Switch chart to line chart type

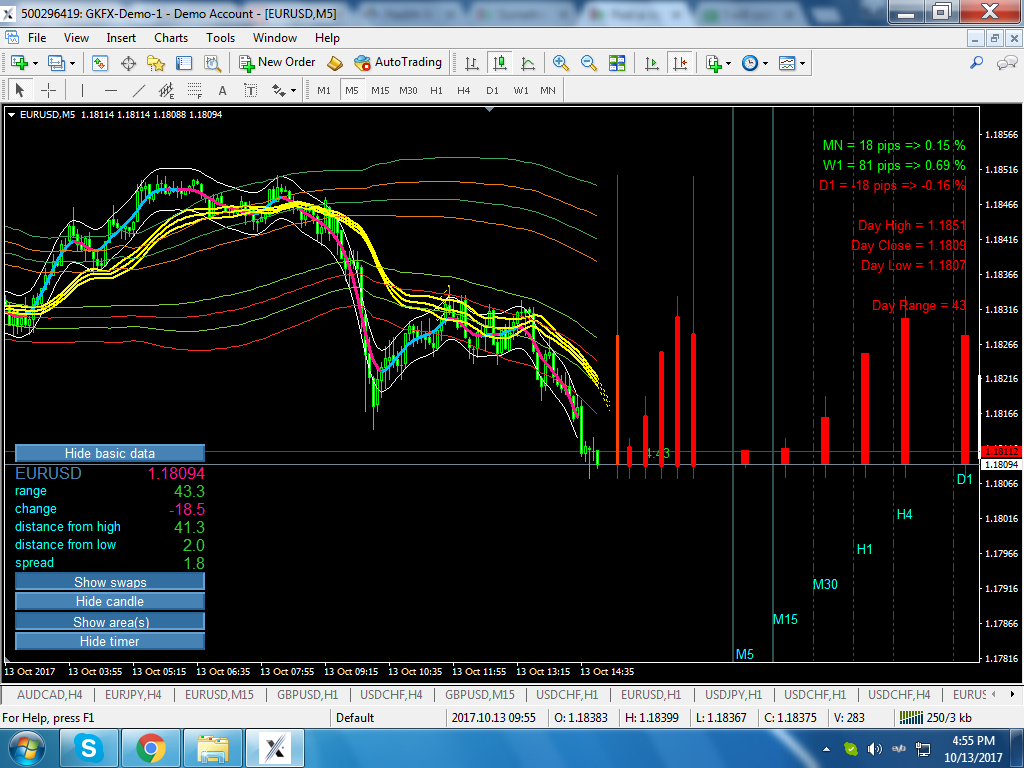click(528, 63)
